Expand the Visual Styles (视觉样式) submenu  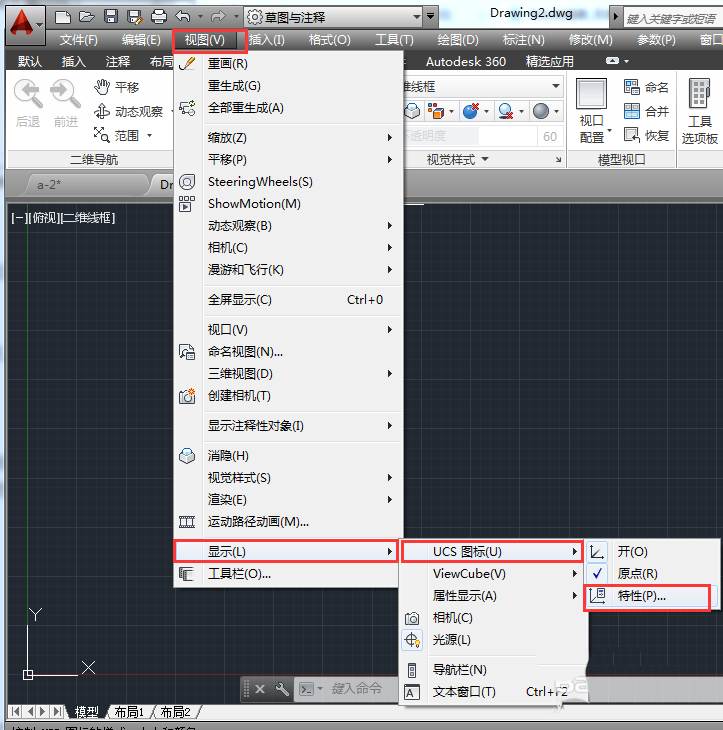click(287, 478)
